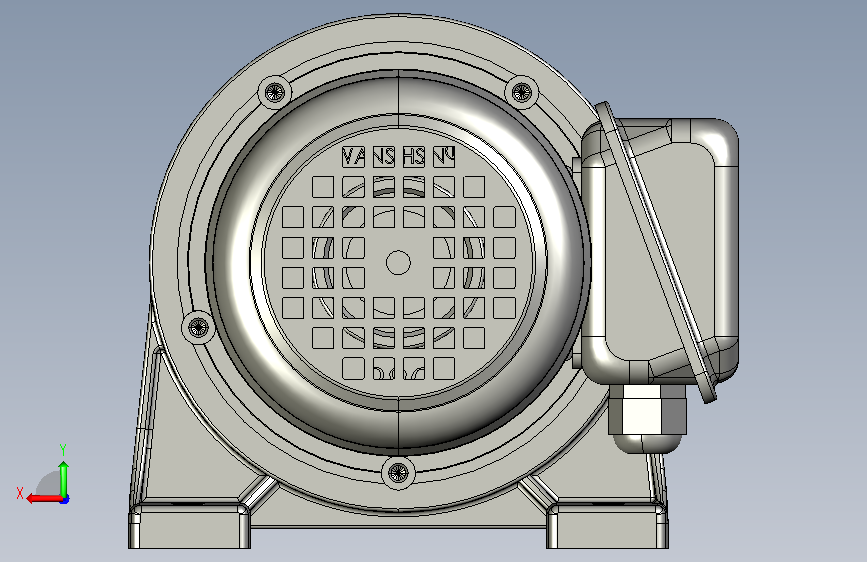Select the engraved "VA" marking on the fan cover
The height and width of the screenshot is (562, 867).
coord(353,157)
